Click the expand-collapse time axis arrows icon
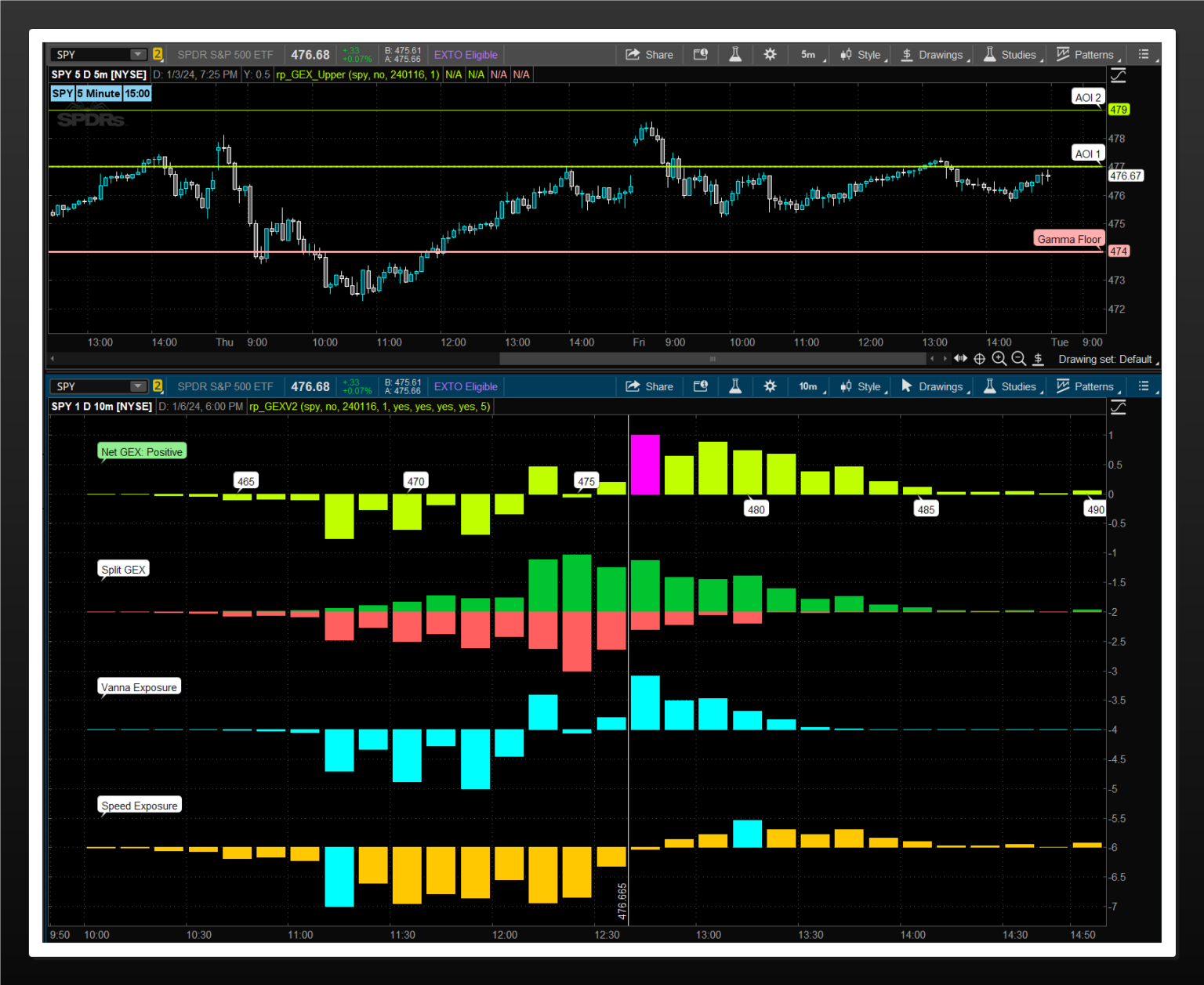 pyautogui.click(x=960, y=358)
